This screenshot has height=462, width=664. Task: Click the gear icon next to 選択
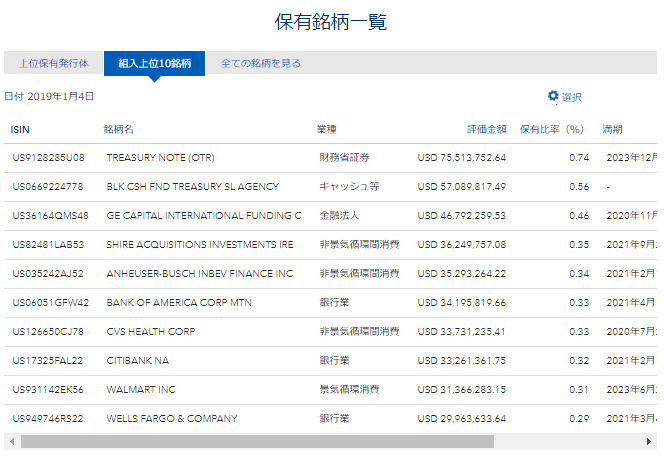[553, 96]
